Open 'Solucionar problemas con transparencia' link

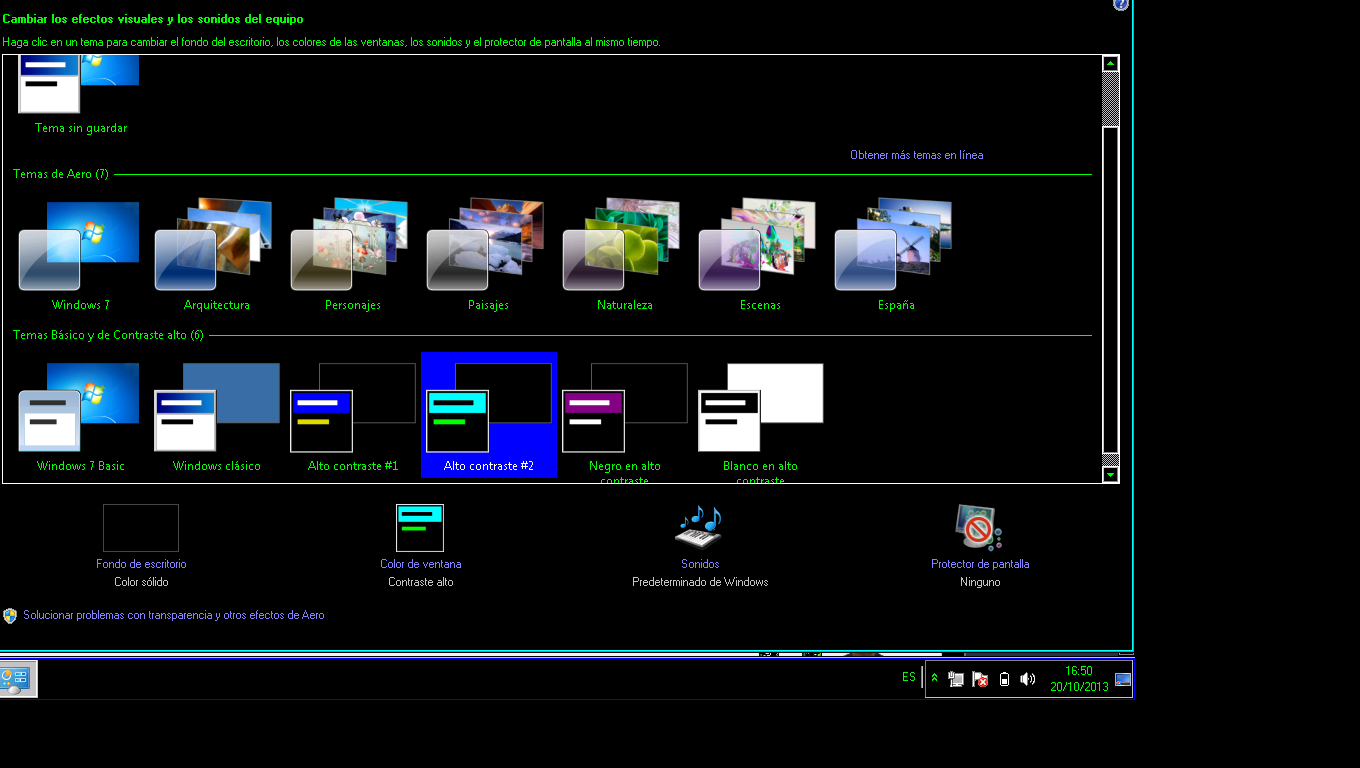point(174,615)
